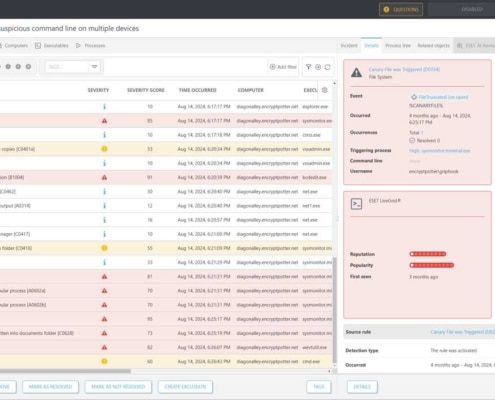Open the Triggering process link

pyautogui.click(x=439, y=151)
